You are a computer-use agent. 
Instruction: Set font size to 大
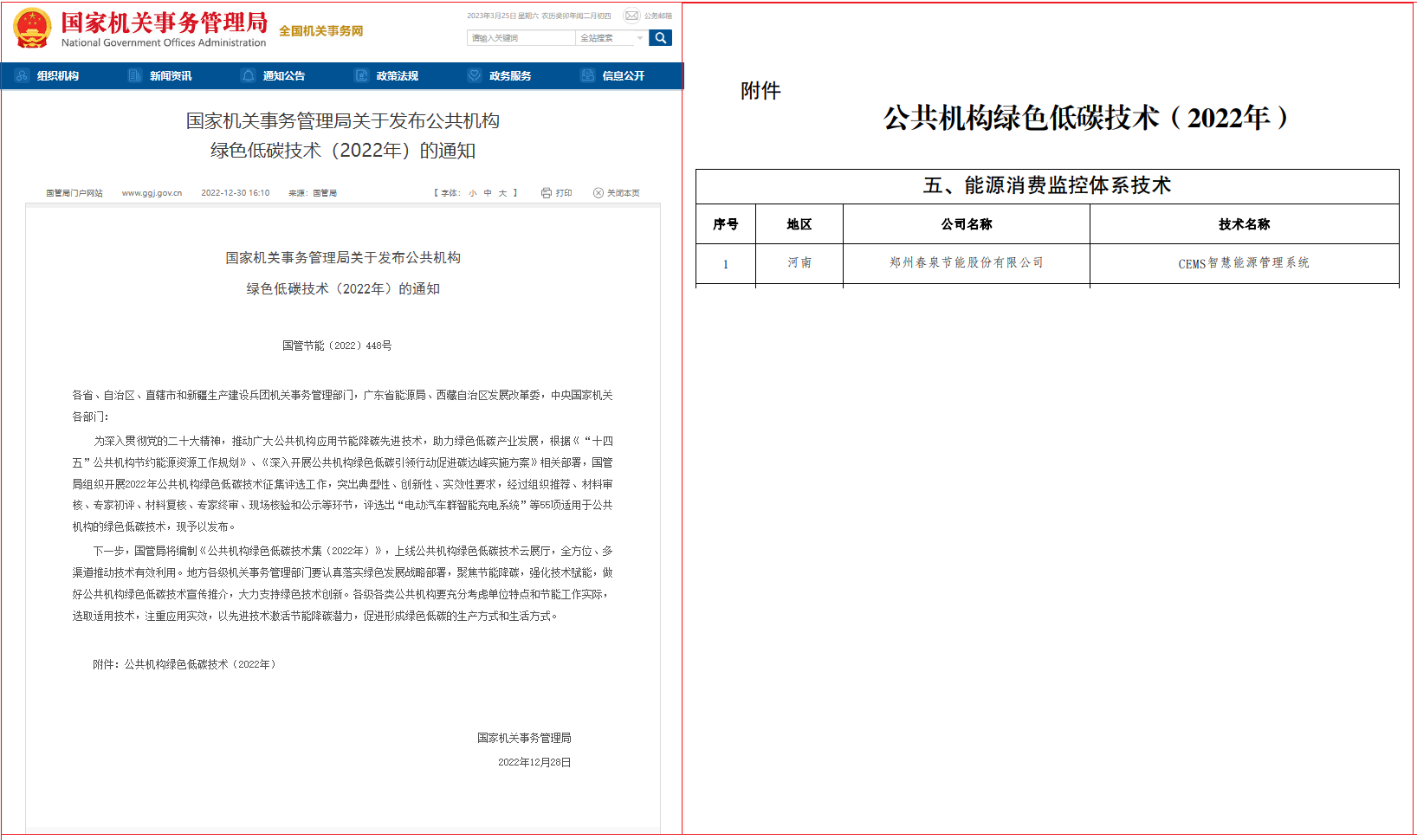coord(502,193)
